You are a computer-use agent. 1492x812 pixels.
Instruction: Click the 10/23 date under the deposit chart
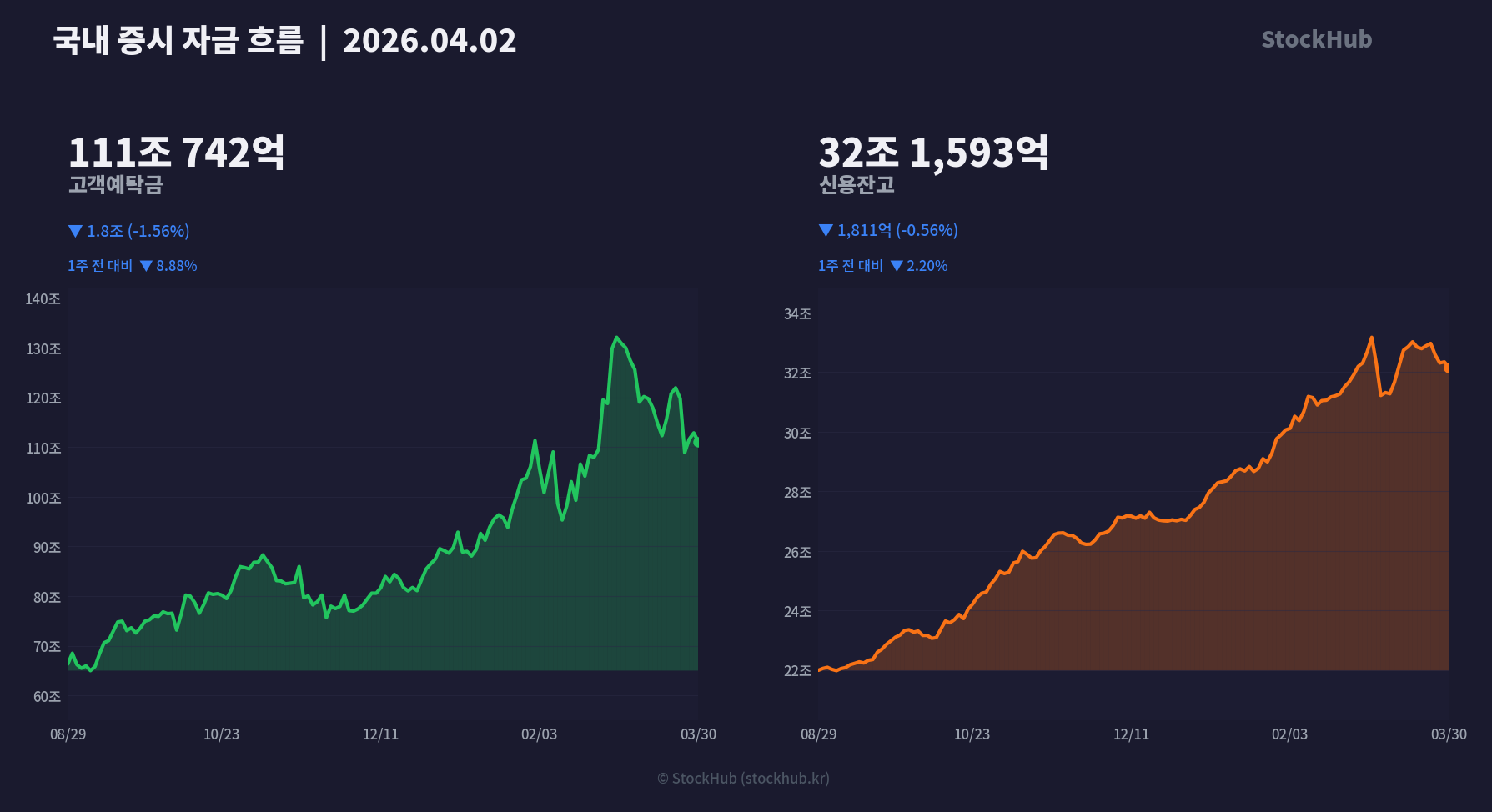tap(221, 734)
